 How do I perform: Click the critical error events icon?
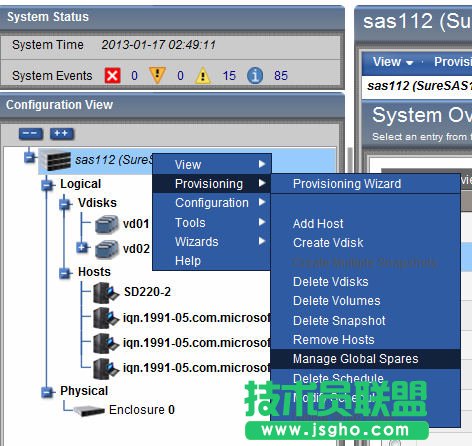(x=112, y=75)
